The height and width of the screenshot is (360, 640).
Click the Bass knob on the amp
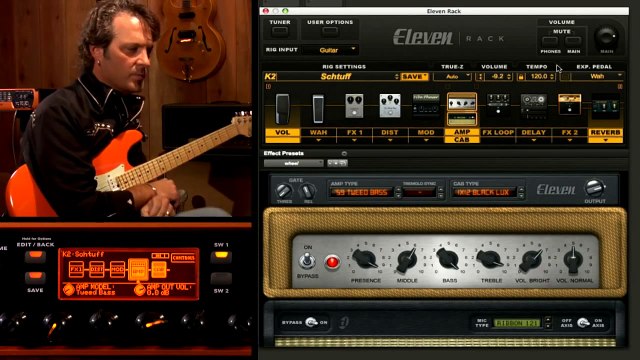[x=448, y=259]
